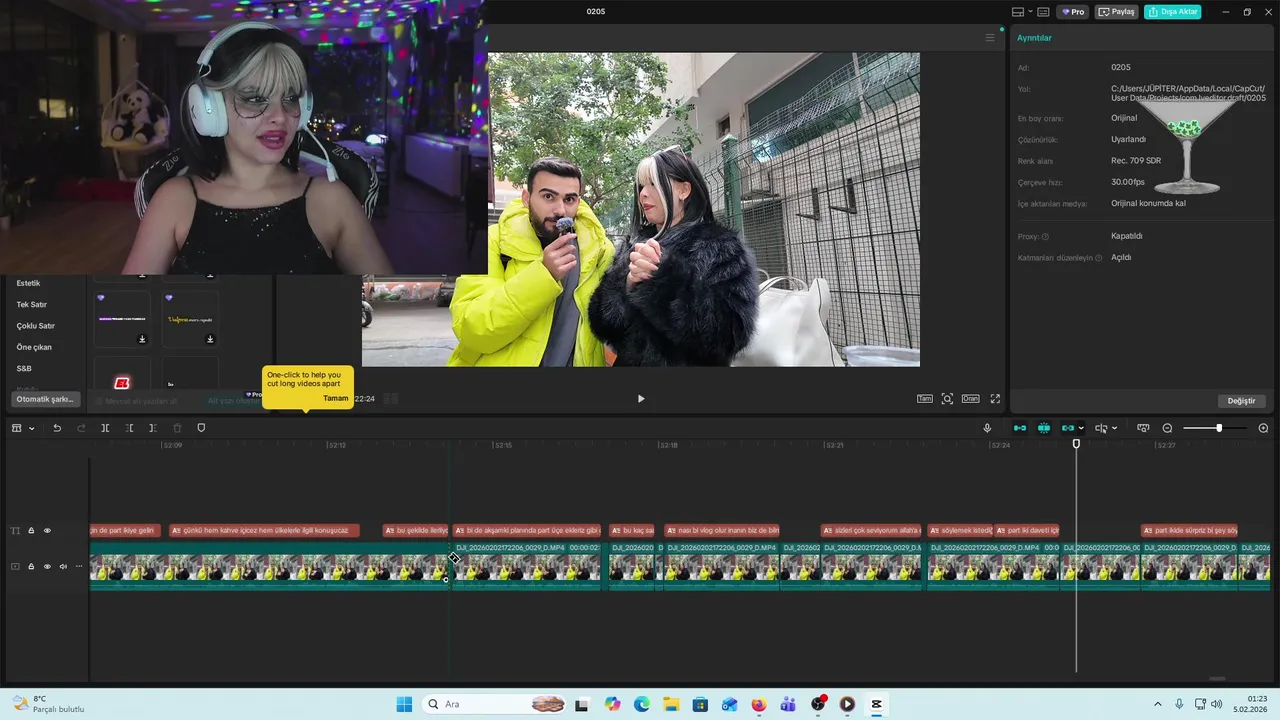Click the preview axis split-cursor icon
1280x720 pixels.
pos(1101,428)
